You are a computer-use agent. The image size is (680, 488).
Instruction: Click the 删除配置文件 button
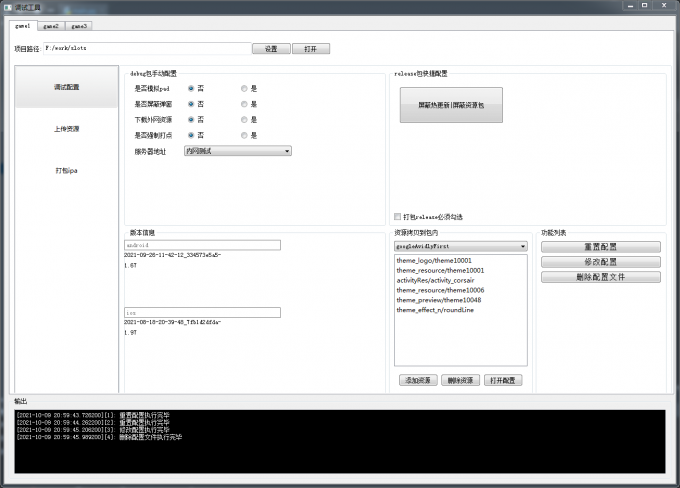(x=601, y=277)
